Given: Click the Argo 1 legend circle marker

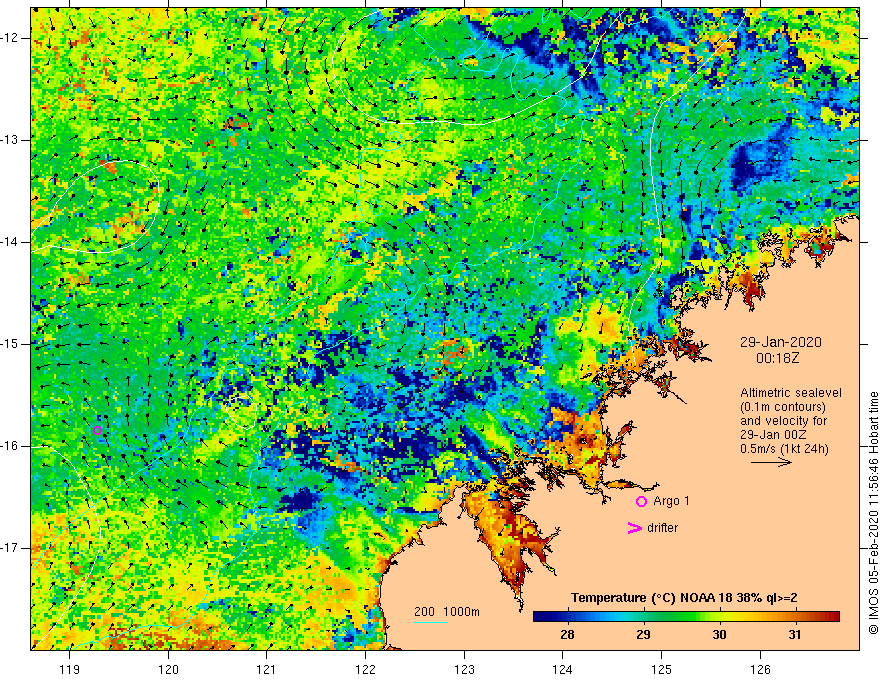Looking at the screenshot, I should (641, 502).
